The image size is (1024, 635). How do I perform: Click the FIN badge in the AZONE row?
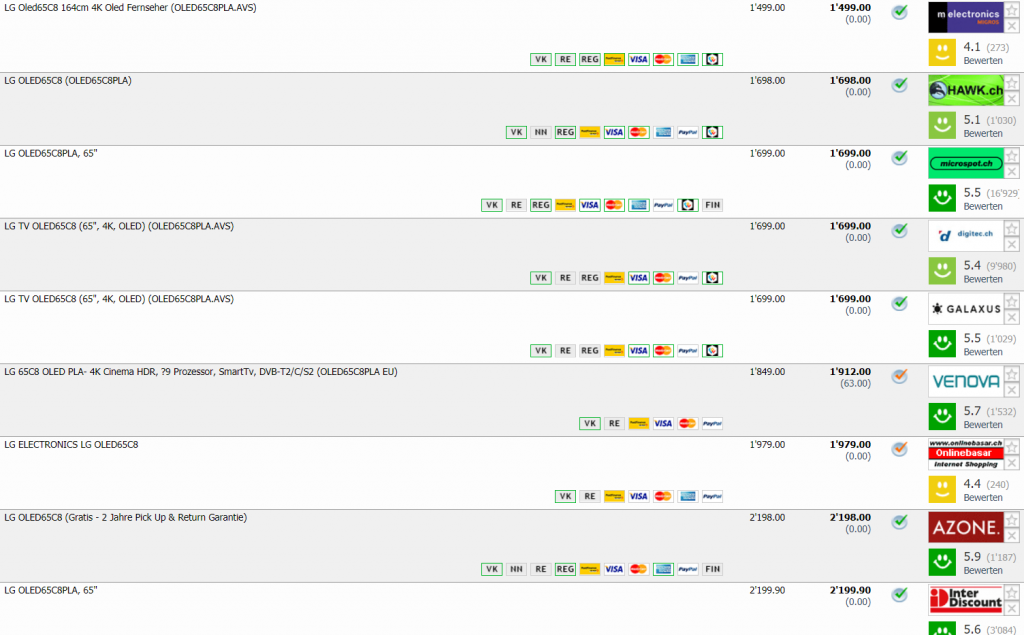[x=712, y=569]
